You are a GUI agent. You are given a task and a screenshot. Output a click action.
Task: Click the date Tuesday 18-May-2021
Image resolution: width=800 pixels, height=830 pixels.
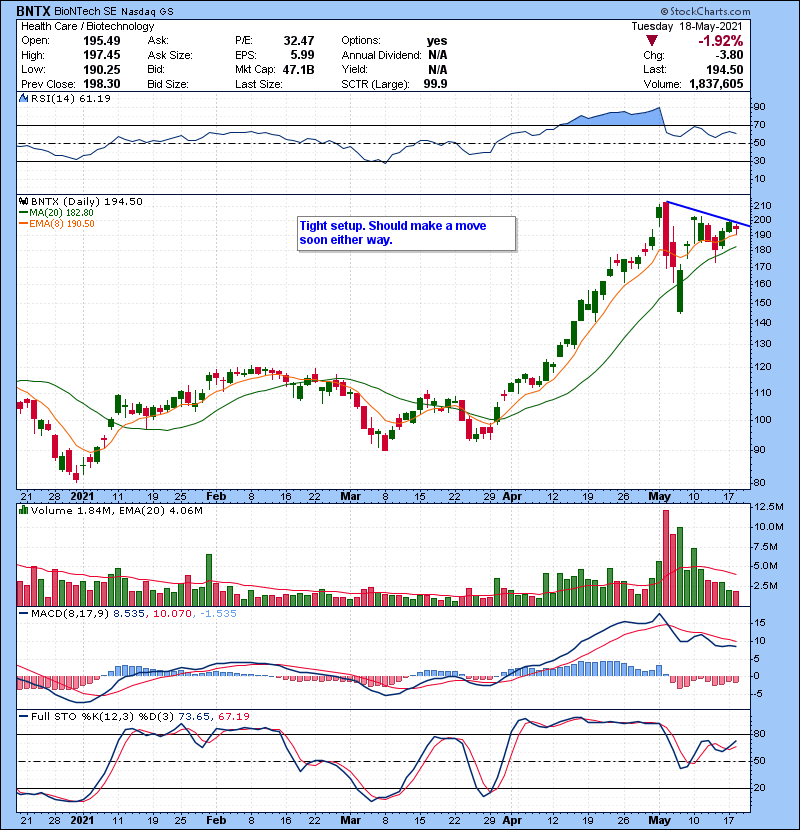pyautogui.click(x=687, y=26)
